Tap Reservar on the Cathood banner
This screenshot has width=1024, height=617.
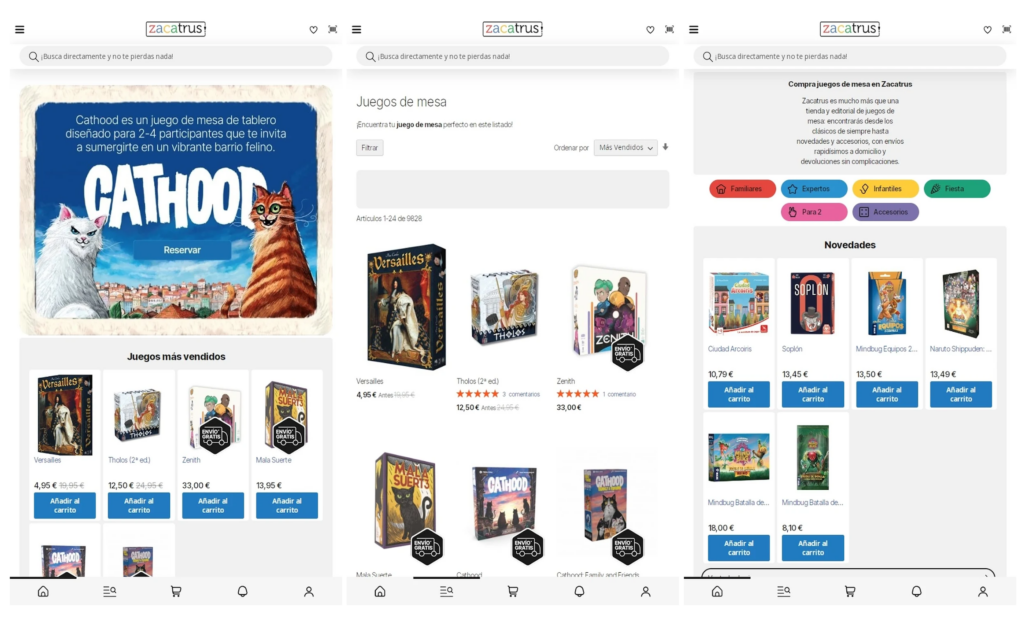click(182, 250)
